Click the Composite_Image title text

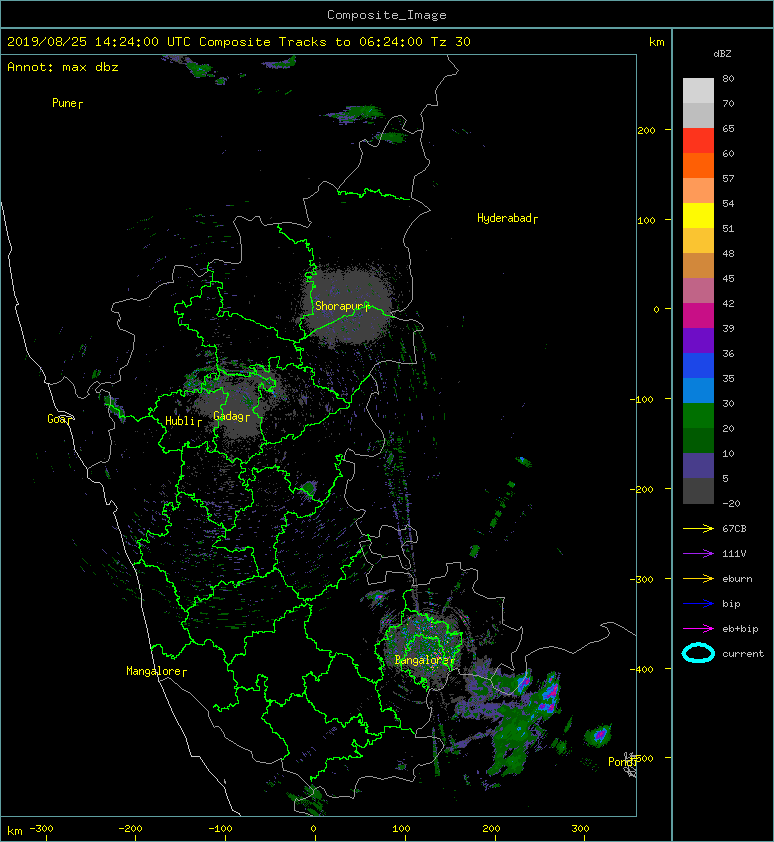(387, 15)
